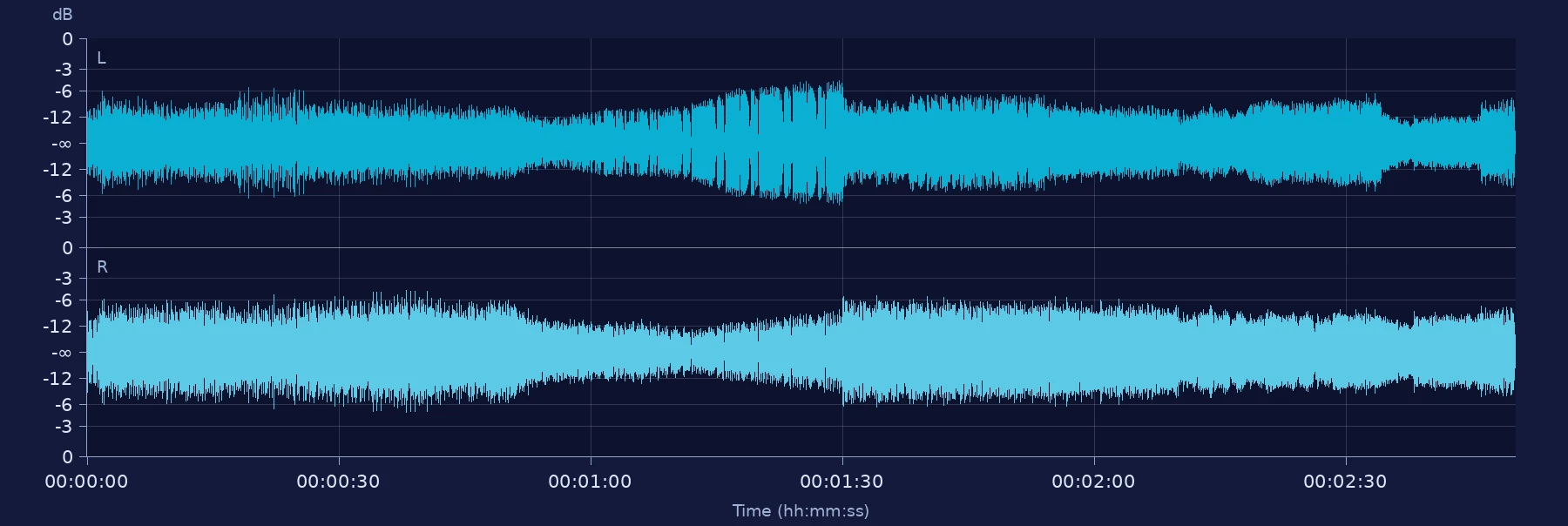Select the L channel label
The width and height of the screenshot is (1568, 526).
(x=101, y=58)
